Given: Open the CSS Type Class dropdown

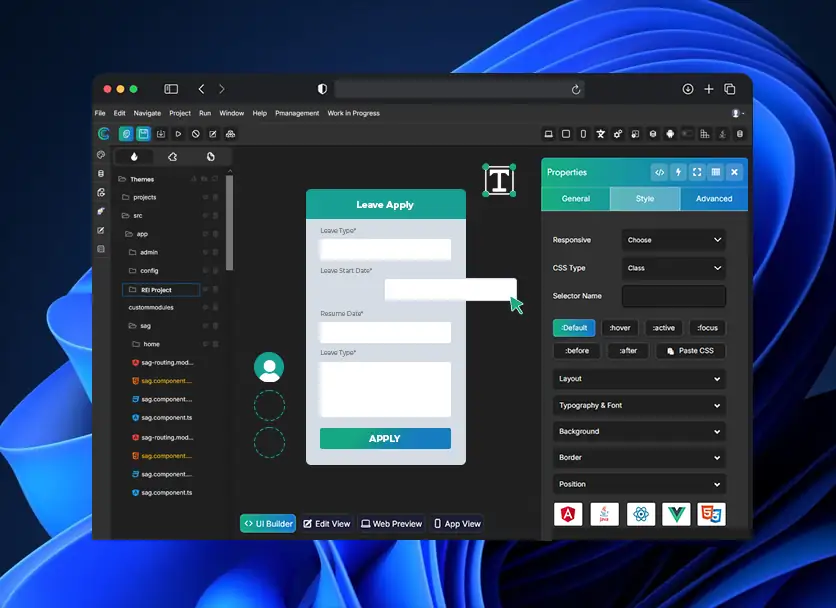Looking at the screenshot, I should [x=674, y=268].
